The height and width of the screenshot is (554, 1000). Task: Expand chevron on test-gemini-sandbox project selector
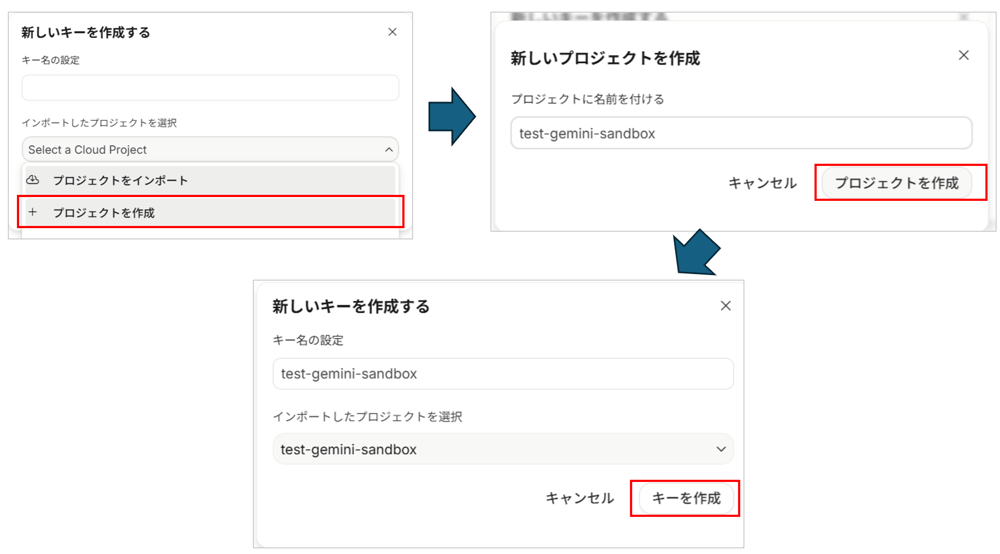721,450
